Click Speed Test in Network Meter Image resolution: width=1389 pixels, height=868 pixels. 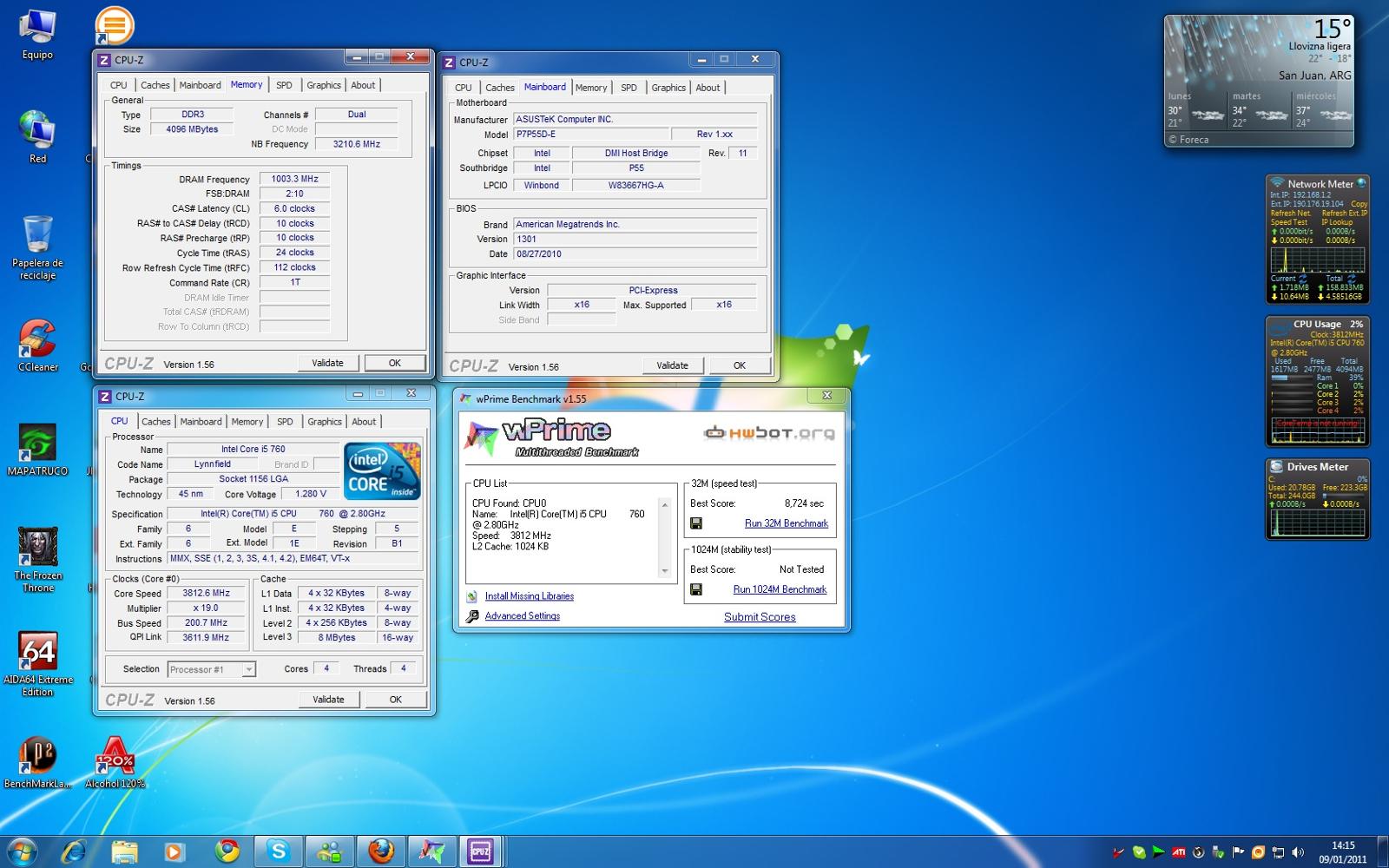click(1289, 222)
